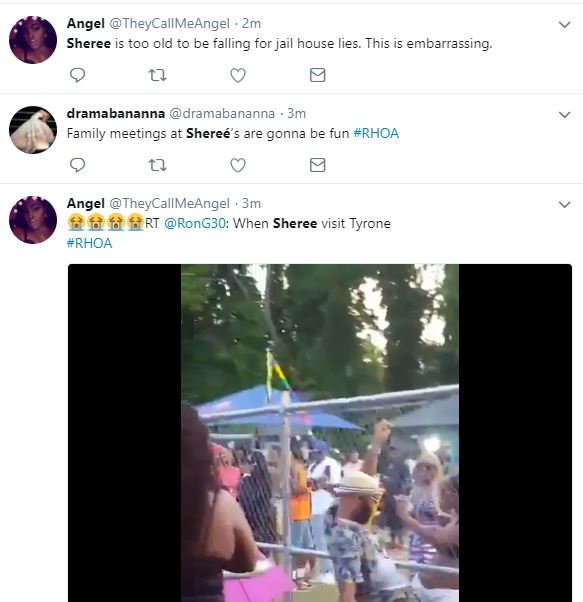Open #RHOA hashtag under Sheree visit Tyrone tweet
The width and height of the screenshot is (583, 602).
(89, 243)
